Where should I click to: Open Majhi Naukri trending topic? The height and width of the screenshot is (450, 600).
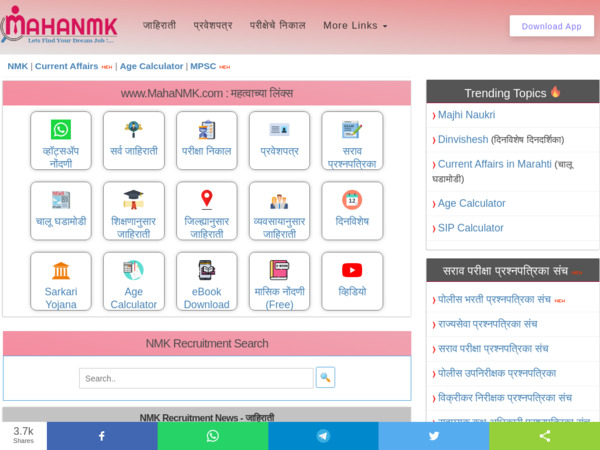[466, 115]
